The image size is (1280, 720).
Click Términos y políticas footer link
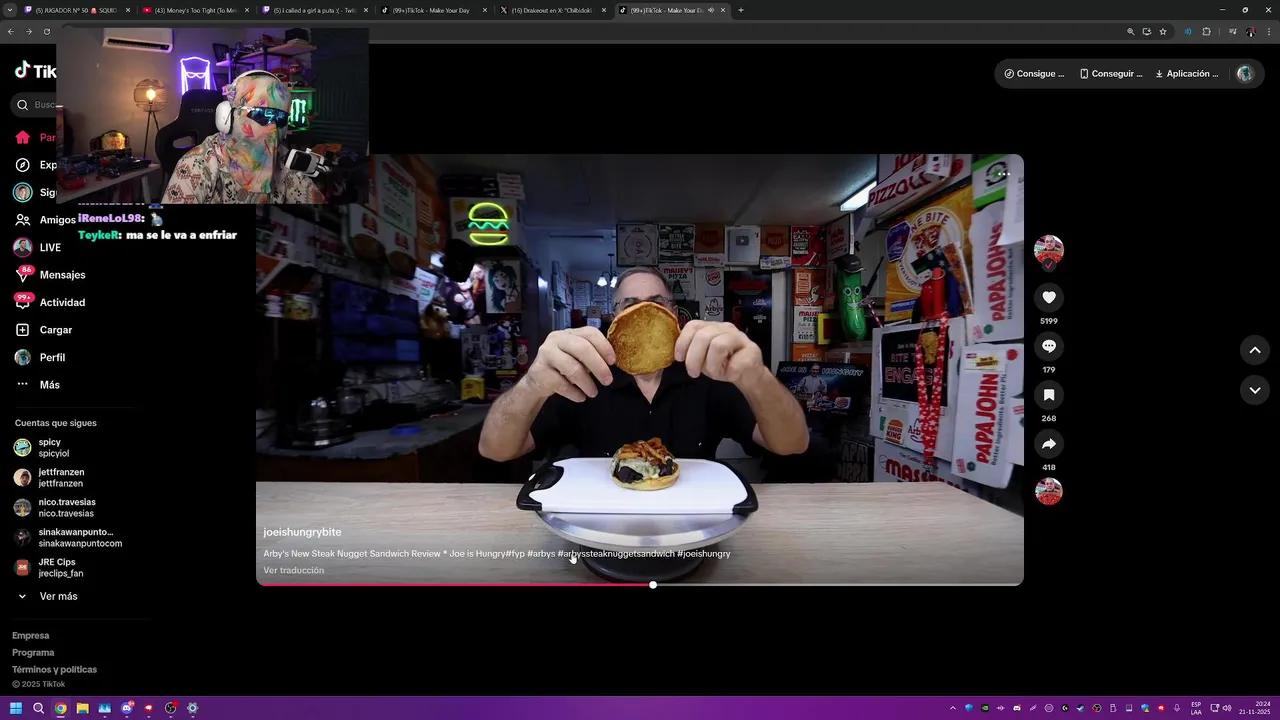coord(54,670)
